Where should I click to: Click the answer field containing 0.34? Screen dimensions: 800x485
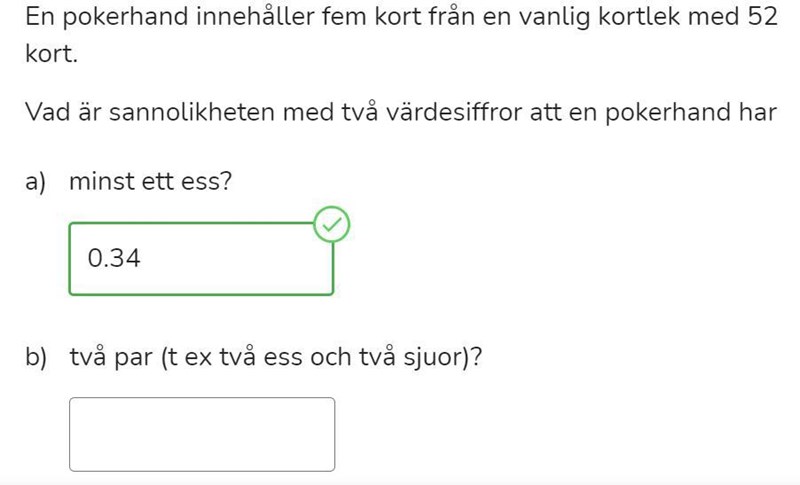click(200, 259)
